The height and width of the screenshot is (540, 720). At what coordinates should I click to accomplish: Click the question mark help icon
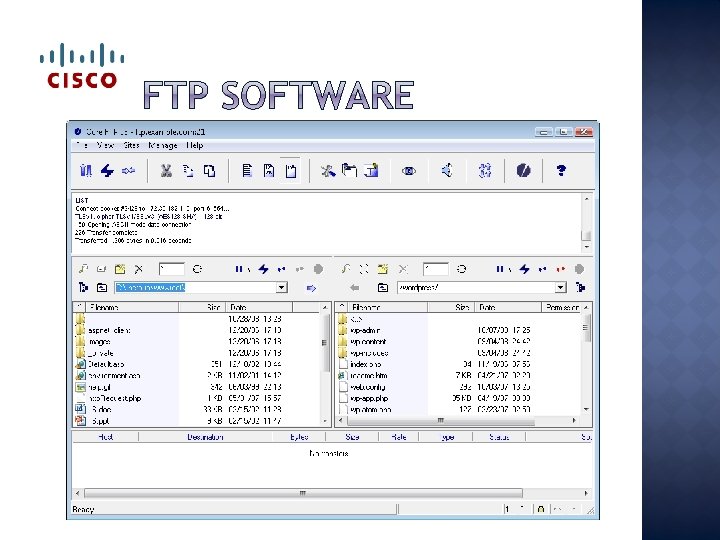[561, 171]
